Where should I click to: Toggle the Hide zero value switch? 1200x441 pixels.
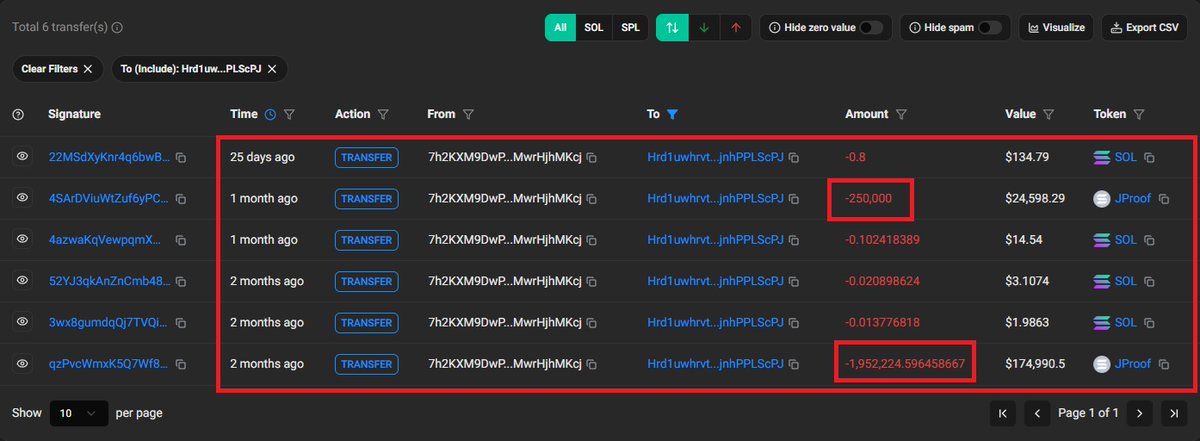click(871, 28)
